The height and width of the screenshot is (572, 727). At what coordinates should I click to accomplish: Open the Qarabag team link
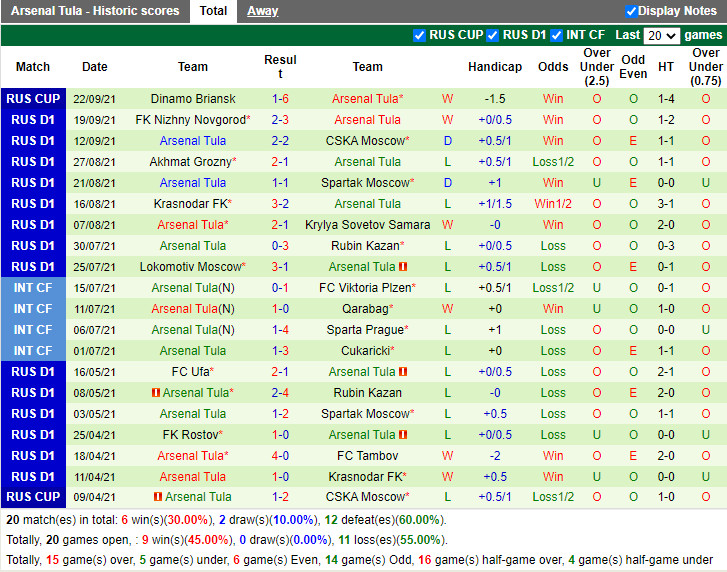point(367,309)
